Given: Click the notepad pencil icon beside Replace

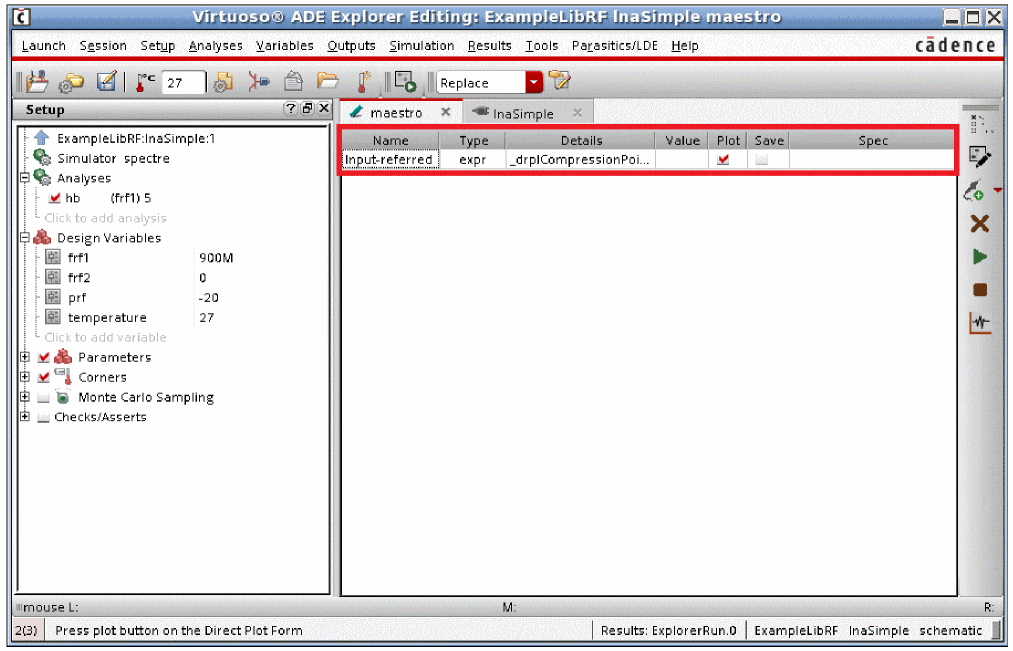Looking at the screenshot, I should pos(559,81).
